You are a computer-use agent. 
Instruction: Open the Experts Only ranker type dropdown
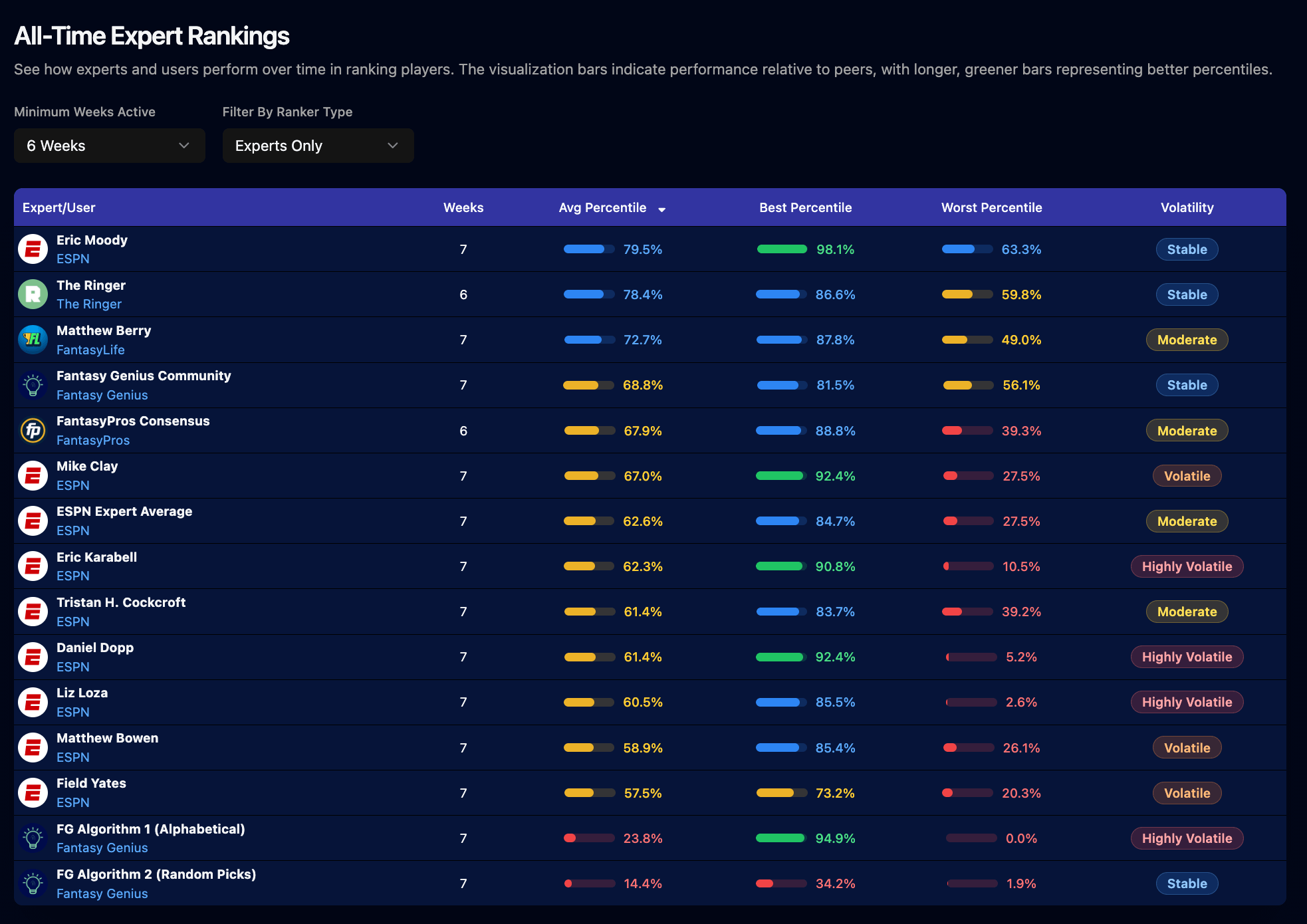[x=318, y=146]
